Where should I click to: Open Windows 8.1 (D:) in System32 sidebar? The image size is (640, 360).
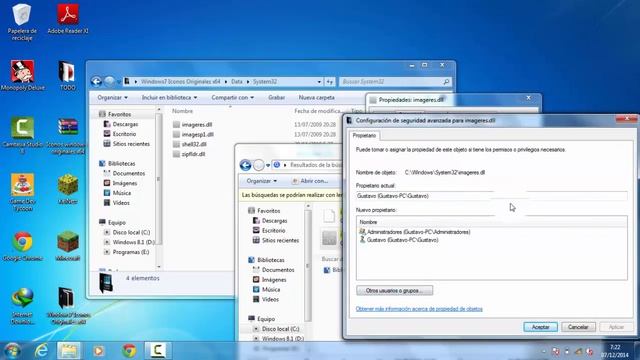[129, 242]
